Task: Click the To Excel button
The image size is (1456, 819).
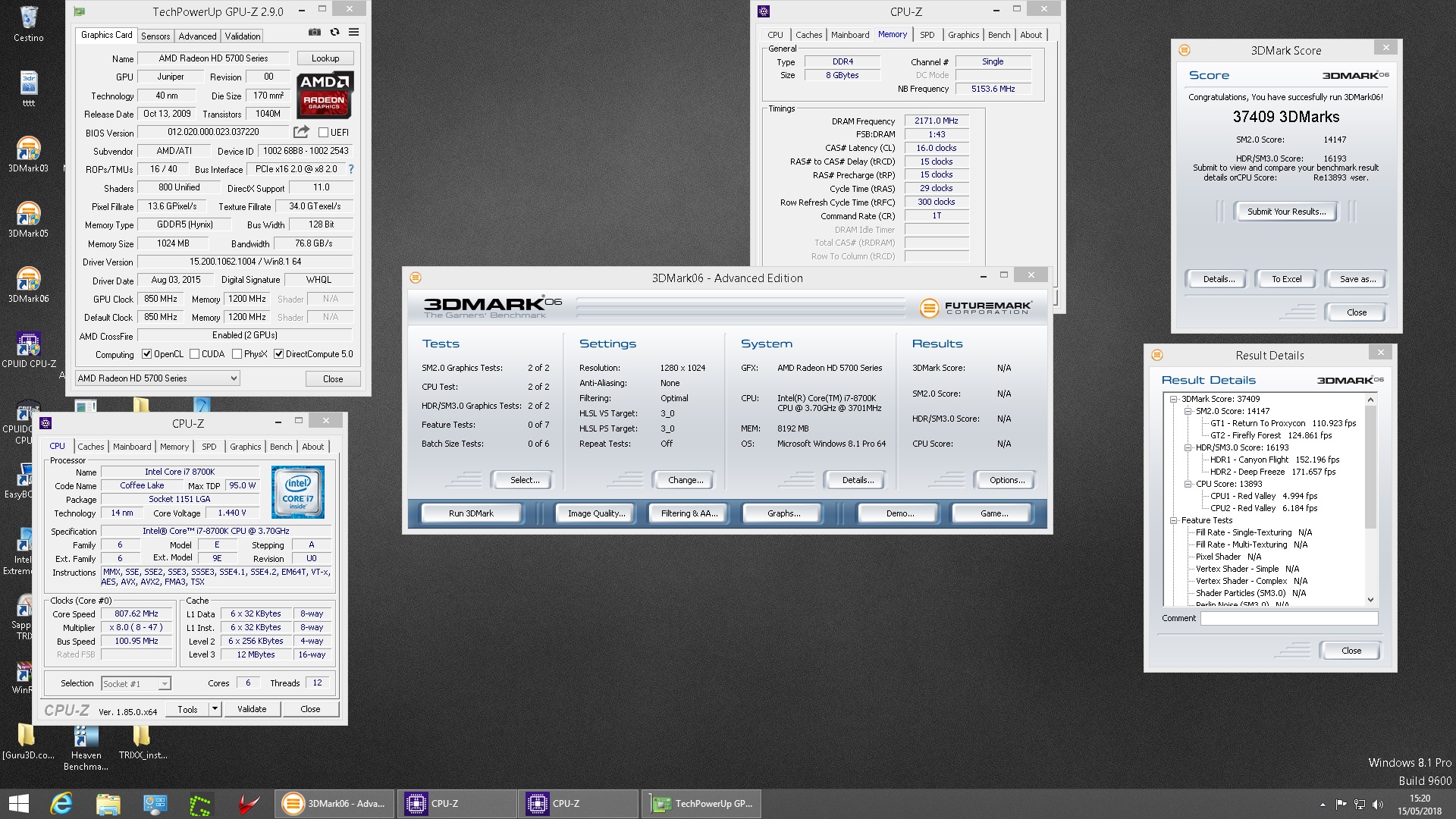Action: [1286, 279]
